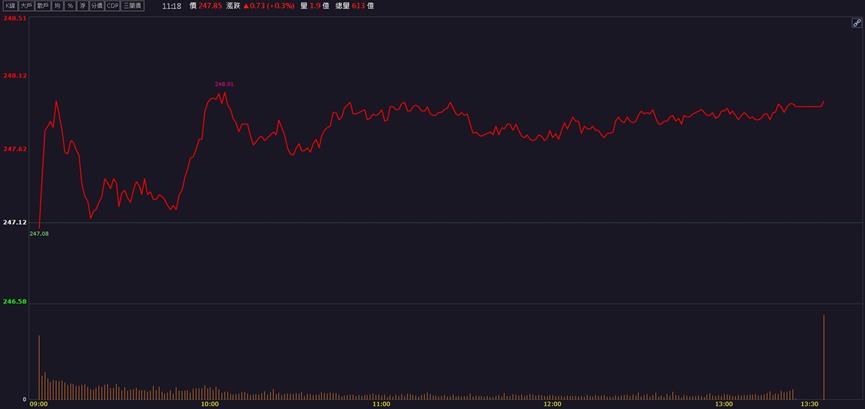The height and width of the screenshot is (409, 865).
Task: Click the 247.62 axis label
Action: [15, 149]
